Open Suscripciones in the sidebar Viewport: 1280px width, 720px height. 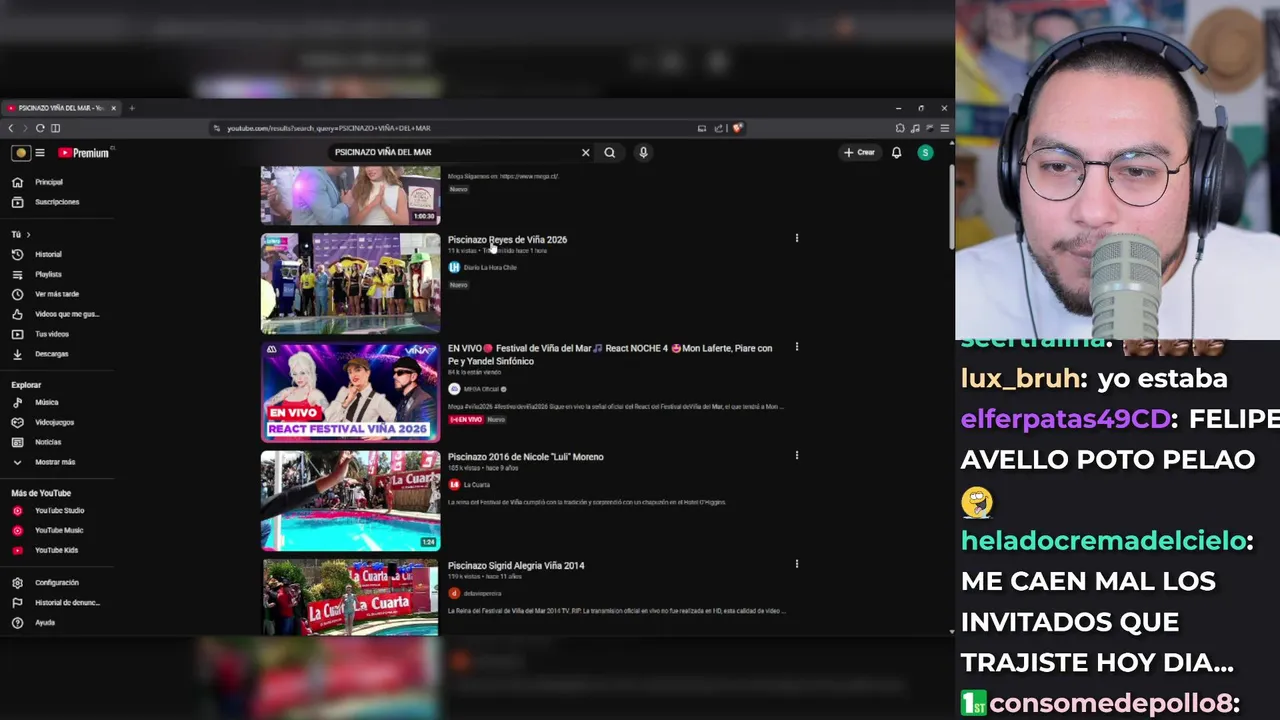56,202
